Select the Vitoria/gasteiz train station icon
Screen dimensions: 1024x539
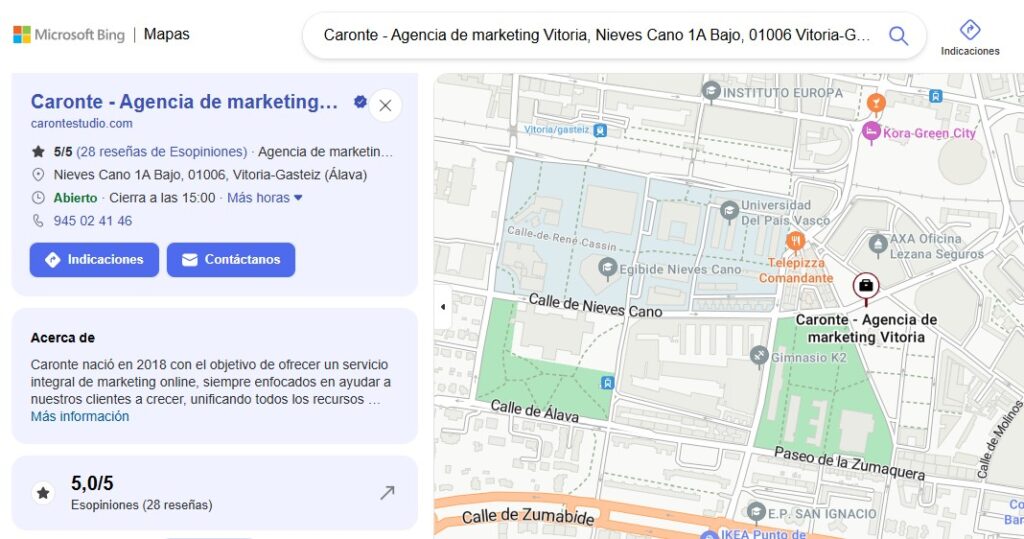(x=600, y=131)
